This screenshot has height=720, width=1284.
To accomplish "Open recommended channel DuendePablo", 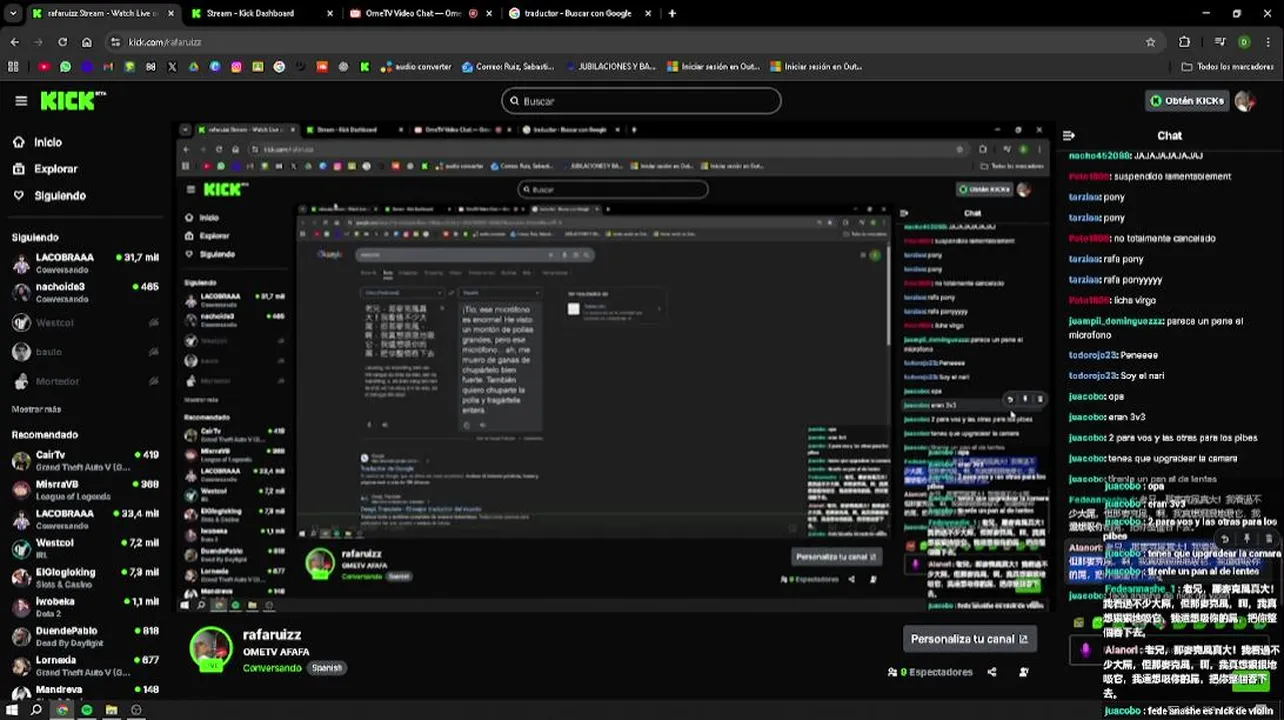I will click(x=85, y=637).
